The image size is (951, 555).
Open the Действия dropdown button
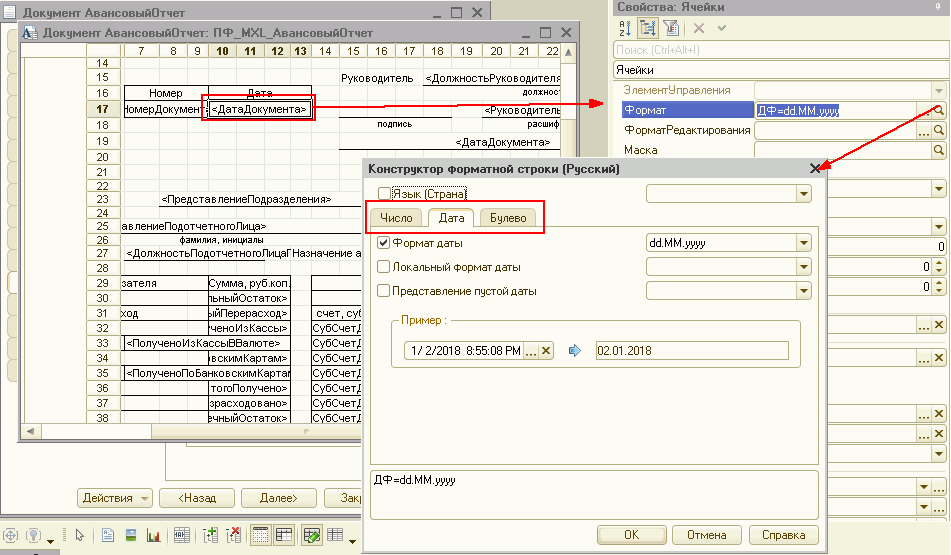click(x=115, y=498)
